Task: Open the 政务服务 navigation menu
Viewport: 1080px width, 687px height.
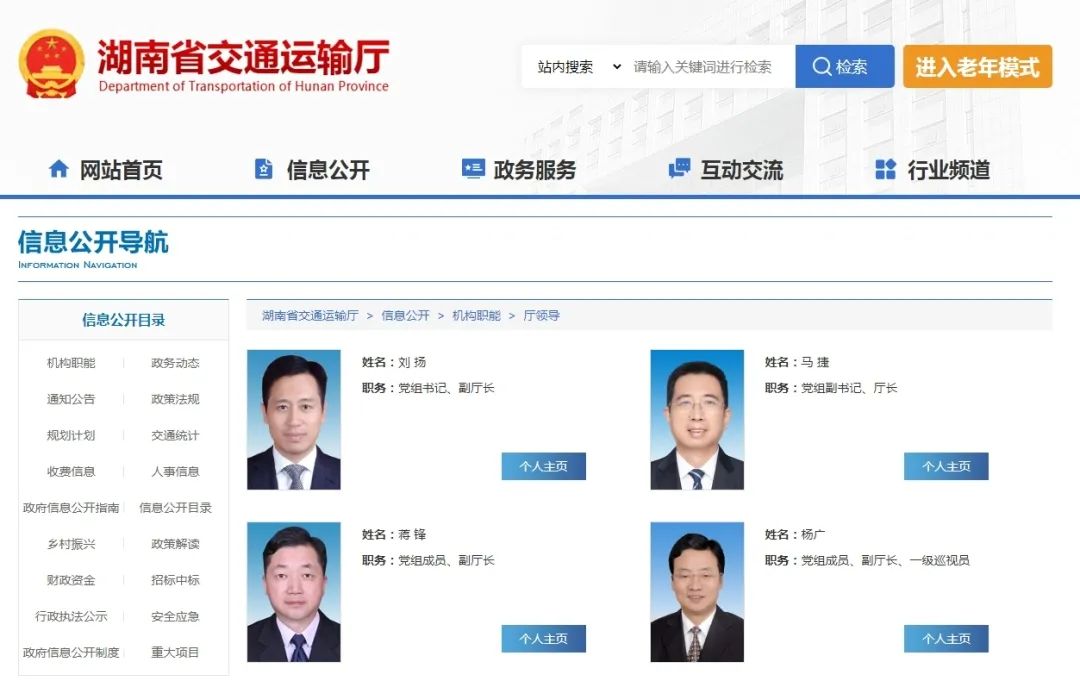Action: tap(534, 170)
